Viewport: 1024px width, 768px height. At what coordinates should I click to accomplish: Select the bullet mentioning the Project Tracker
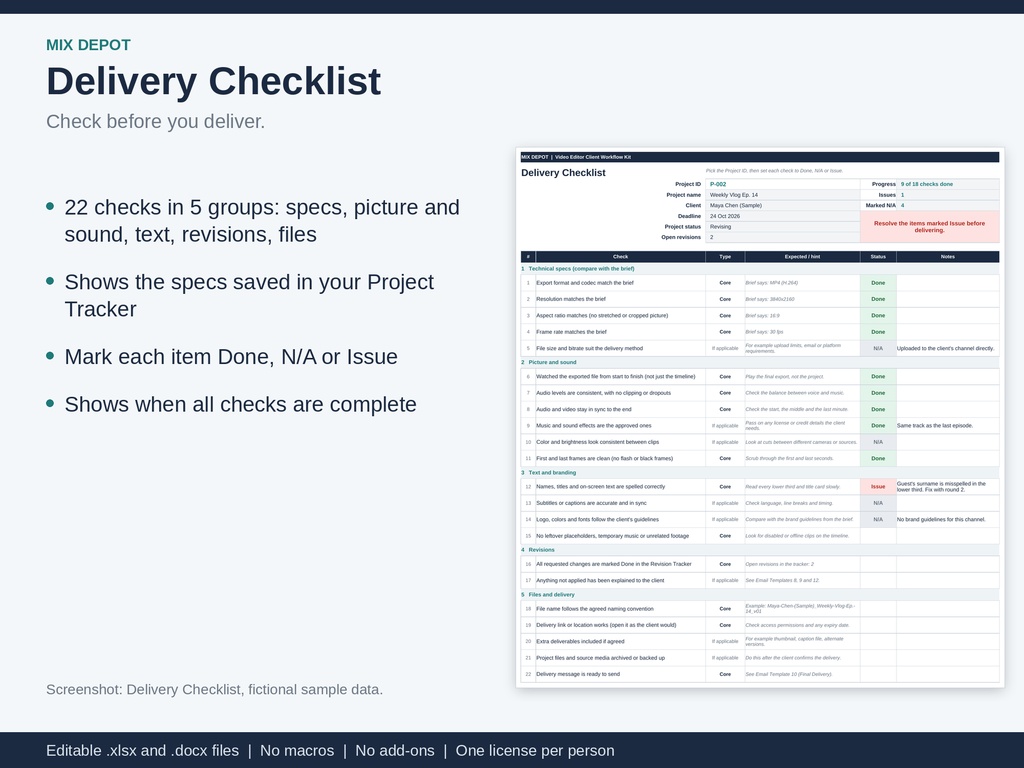[249, 295]
